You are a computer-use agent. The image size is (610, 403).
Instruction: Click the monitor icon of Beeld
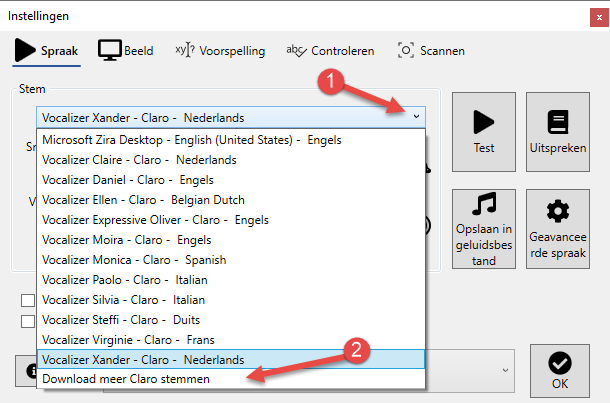point(109,50)
